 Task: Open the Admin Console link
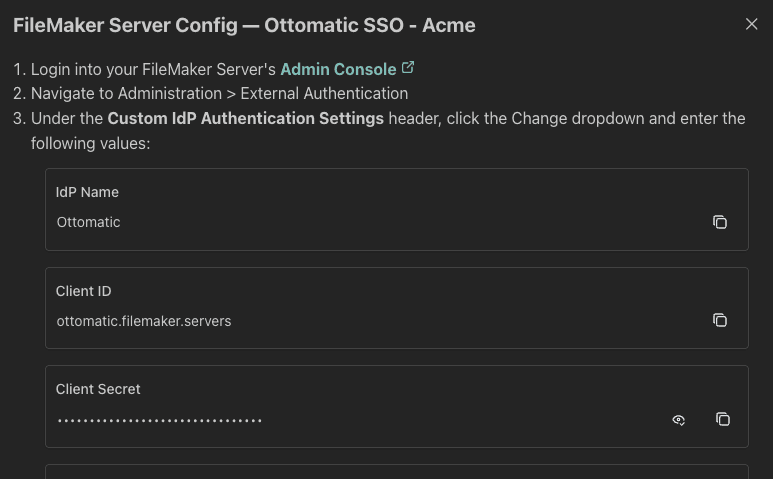[337, 69]
